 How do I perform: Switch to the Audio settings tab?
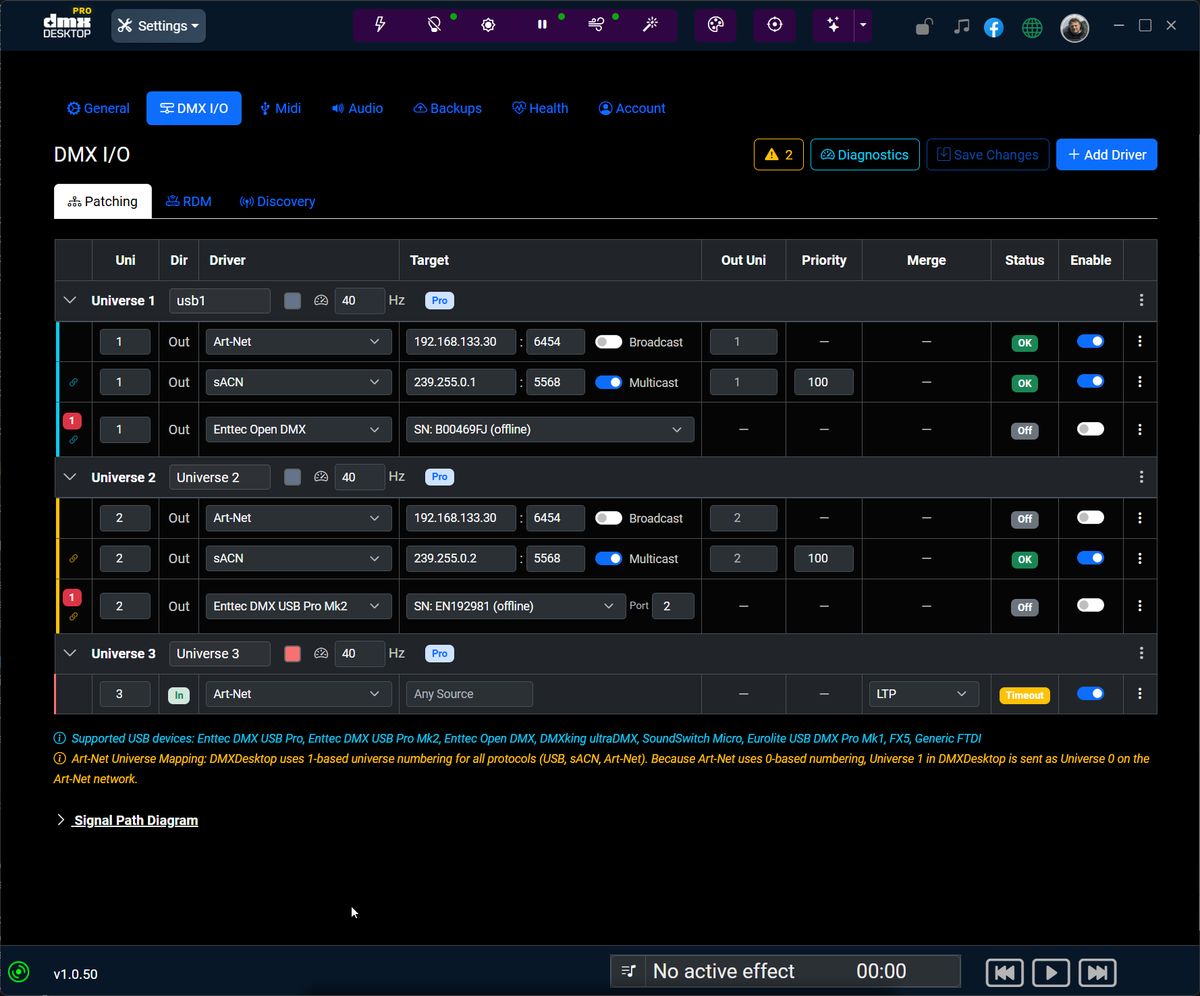coord(357,108)
